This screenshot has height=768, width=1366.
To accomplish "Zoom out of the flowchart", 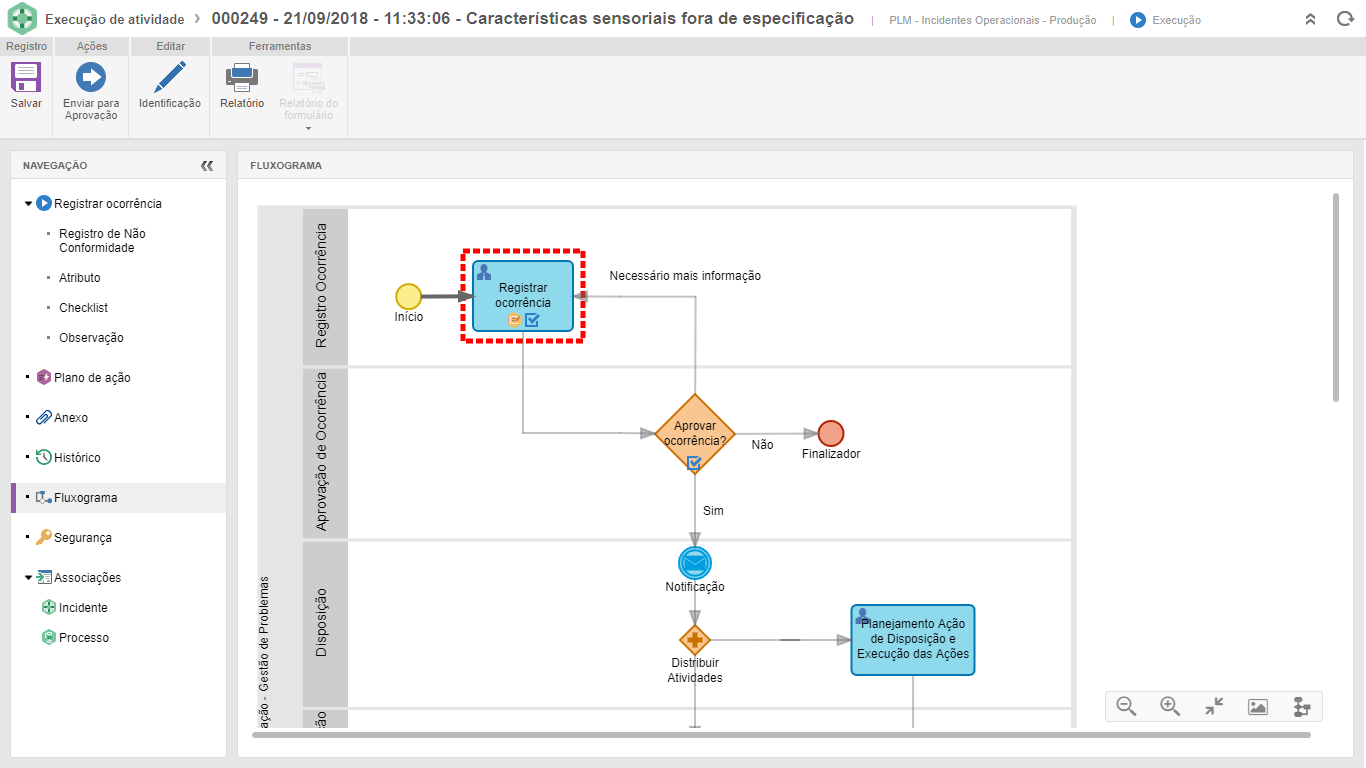I will [1126, 706].
